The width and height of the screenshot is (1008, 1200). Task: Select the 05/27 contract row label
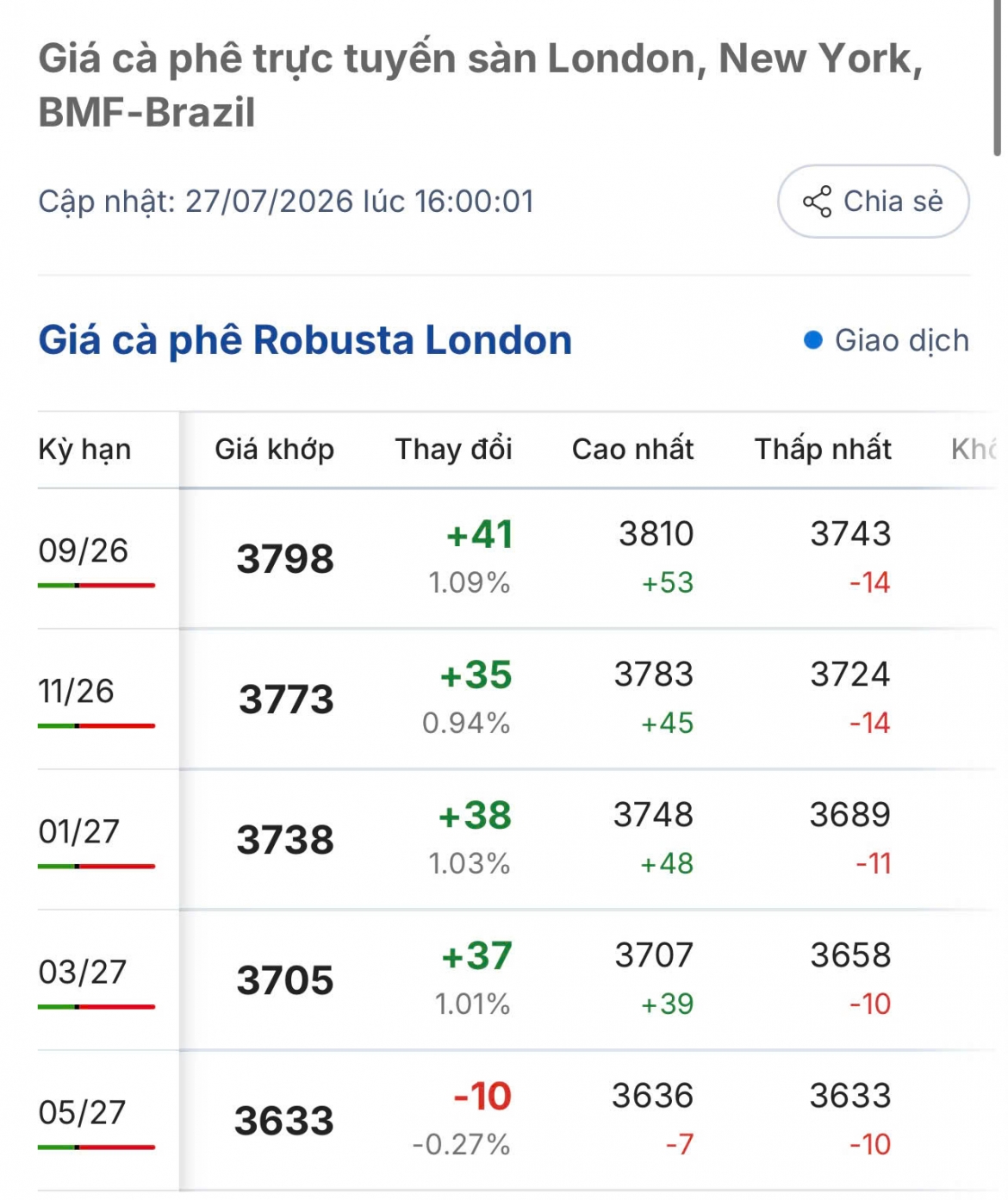[82, 1112]
